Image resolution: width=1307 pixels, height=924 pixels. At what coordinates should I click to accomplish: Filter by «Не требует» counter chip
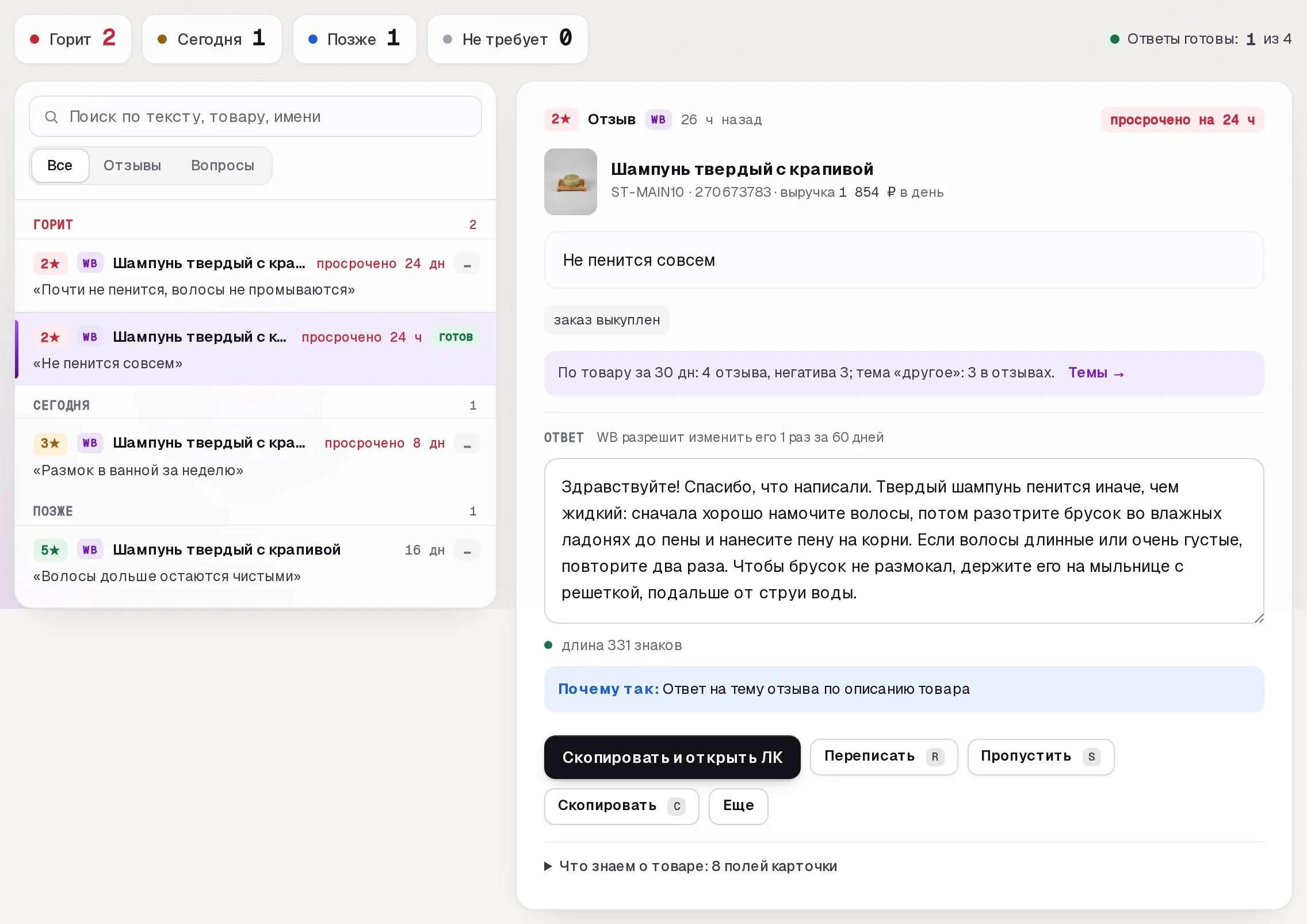pos(508,39)
